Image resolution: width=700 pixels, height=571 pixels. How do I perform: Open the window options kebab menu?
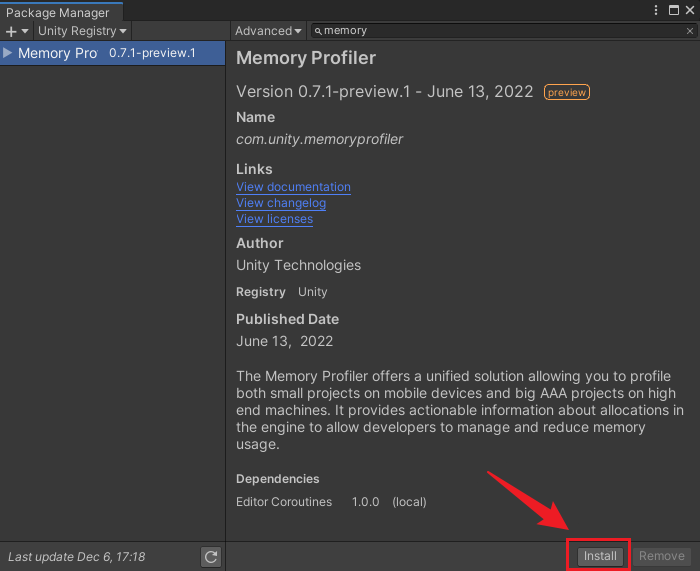pos(655,10)
